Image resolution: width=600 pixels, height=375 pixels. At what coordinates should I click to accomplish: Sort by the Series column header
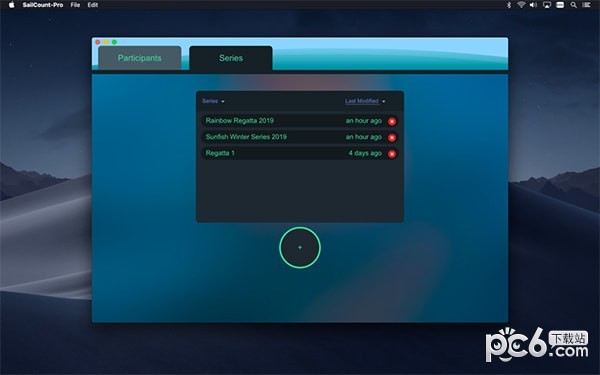(x=213, y=101)
